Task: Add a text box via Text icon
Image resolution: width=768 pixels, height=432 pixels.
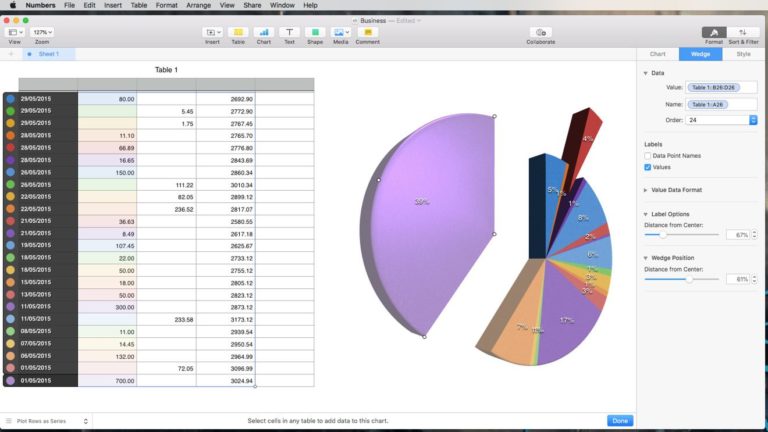Action: pyautogui.click(x=289, y=32)
